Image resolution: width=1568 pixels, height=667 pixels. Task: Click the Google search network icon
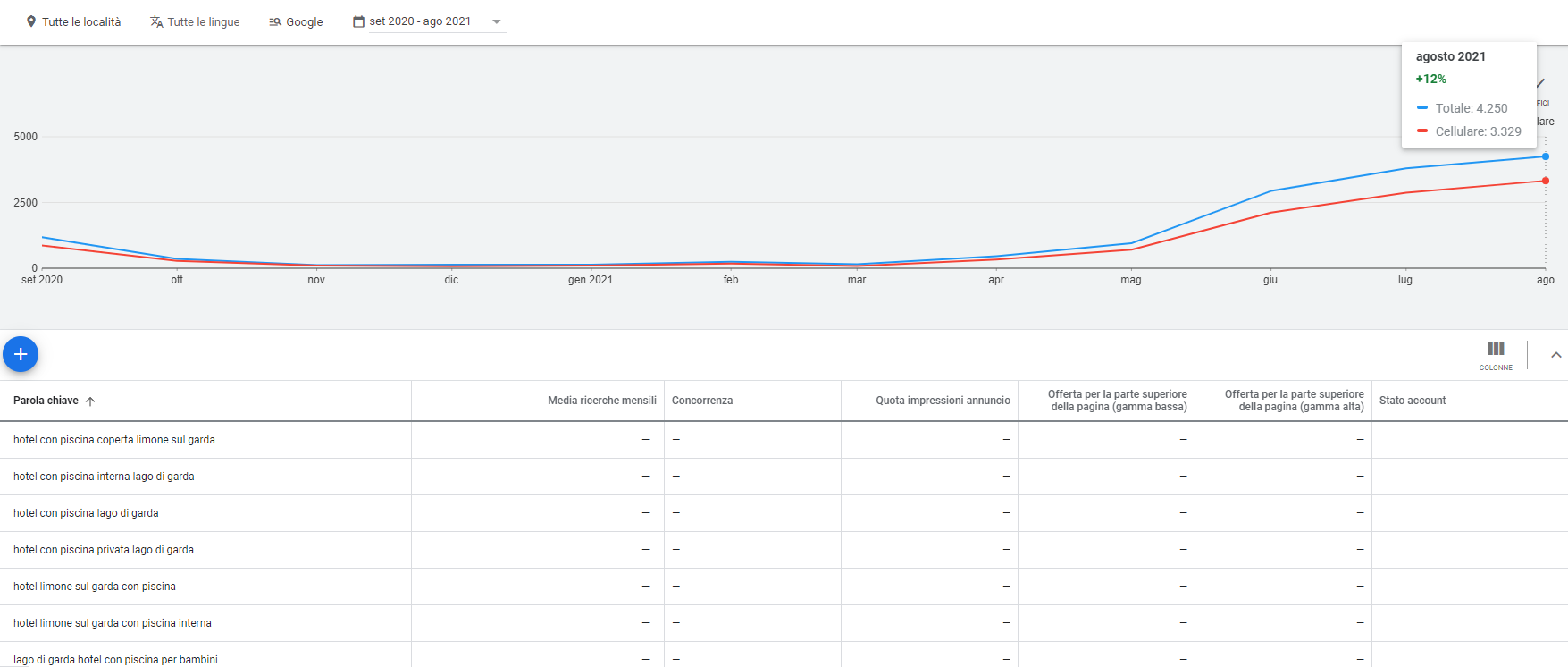pos(275,21)
